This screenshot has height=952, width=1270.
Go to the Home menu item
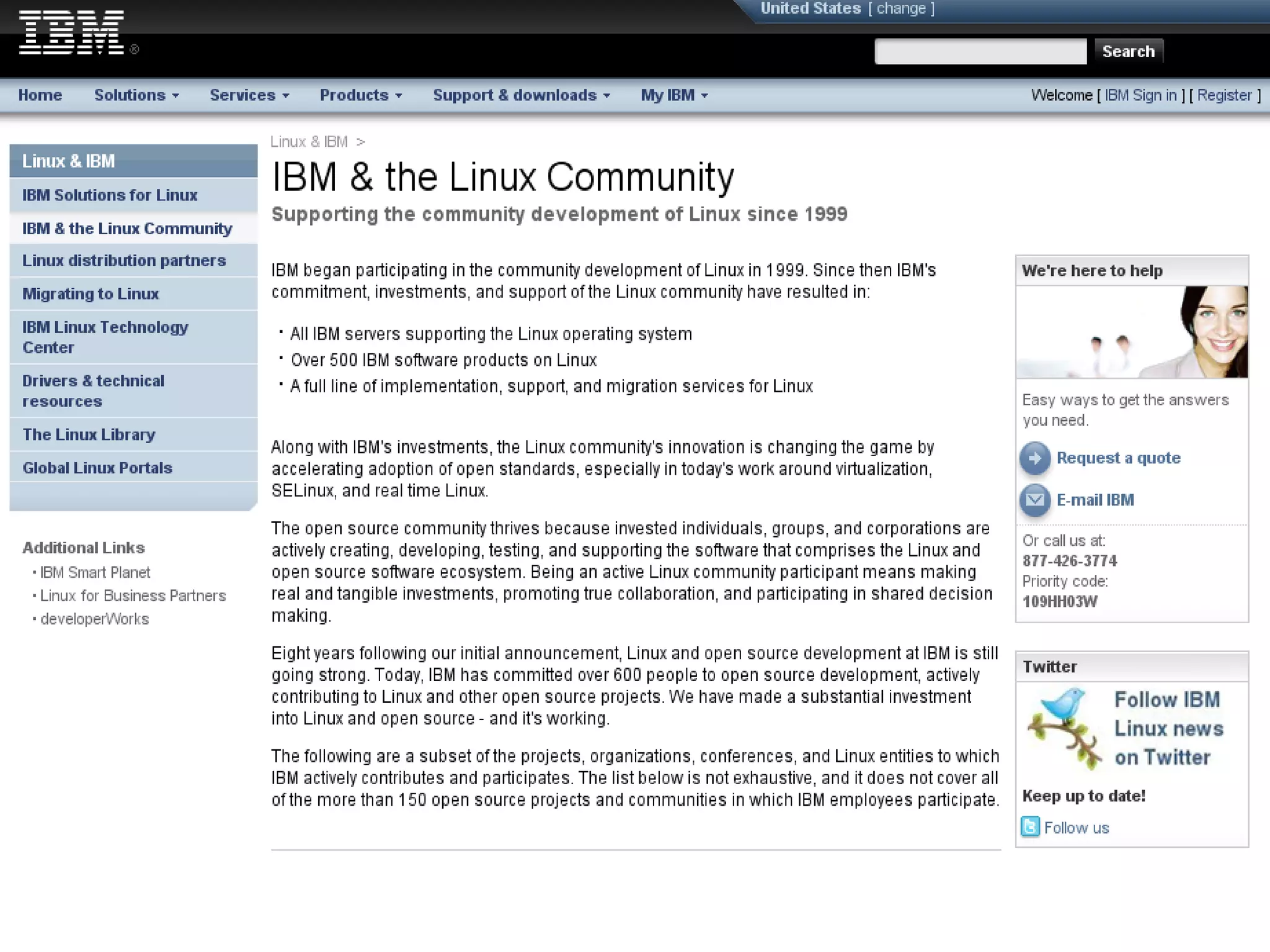click(x=40, y=95)
